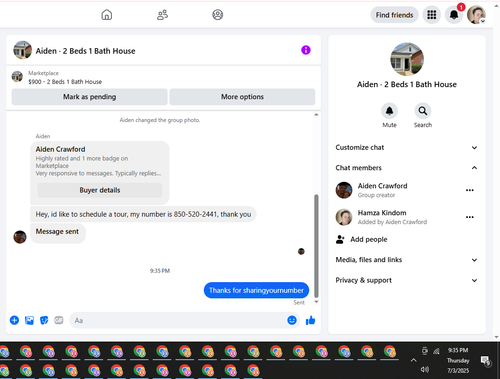Click the blue plus more actions icon
Screen dimensions: 500x379
pyautogui.click(x=14, y=320)
